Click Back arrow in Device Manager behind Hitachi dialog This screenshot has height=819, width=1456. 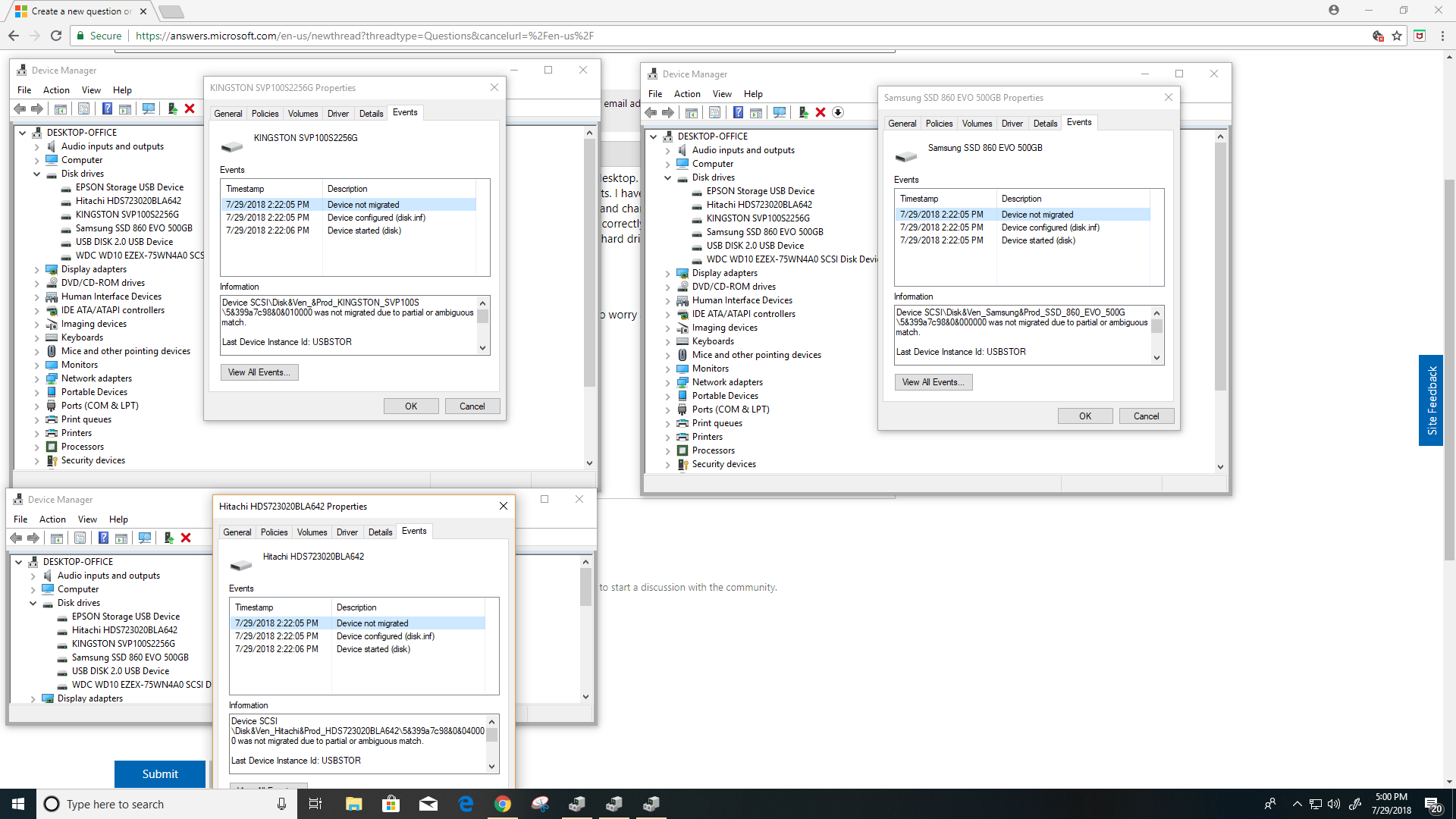(x=16, y=538)
